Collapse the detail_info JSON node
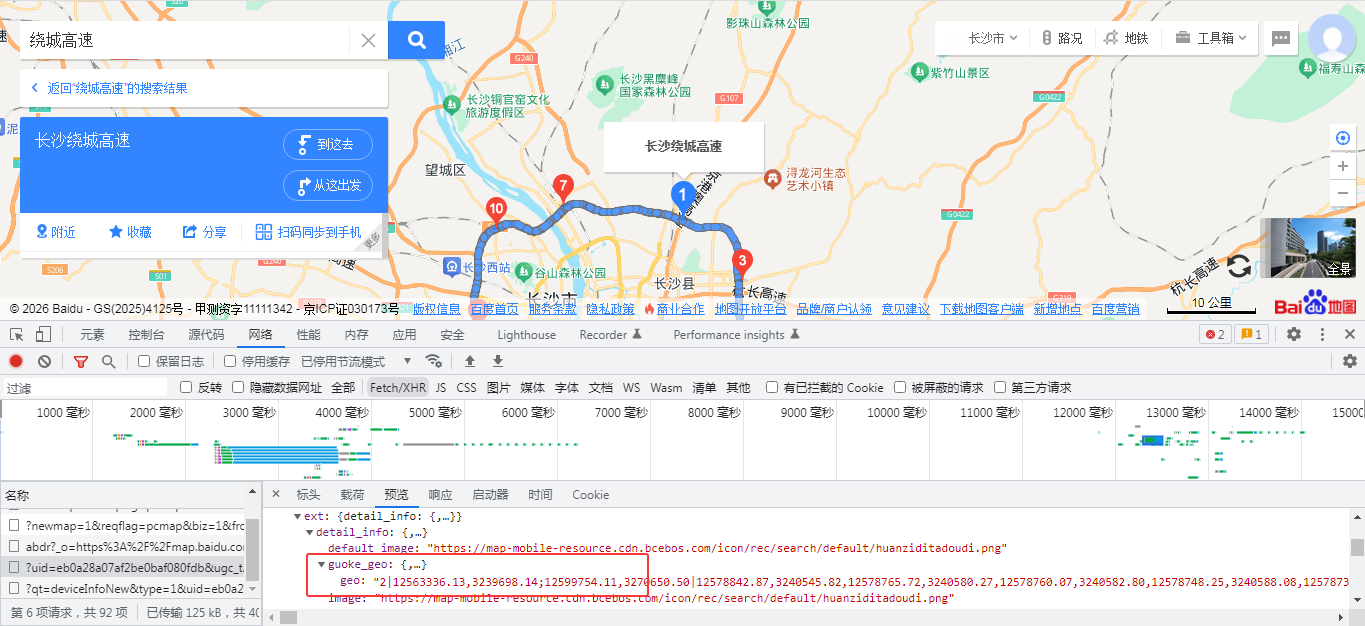Viewport: 1365px width, 626px height. point(309,532)
